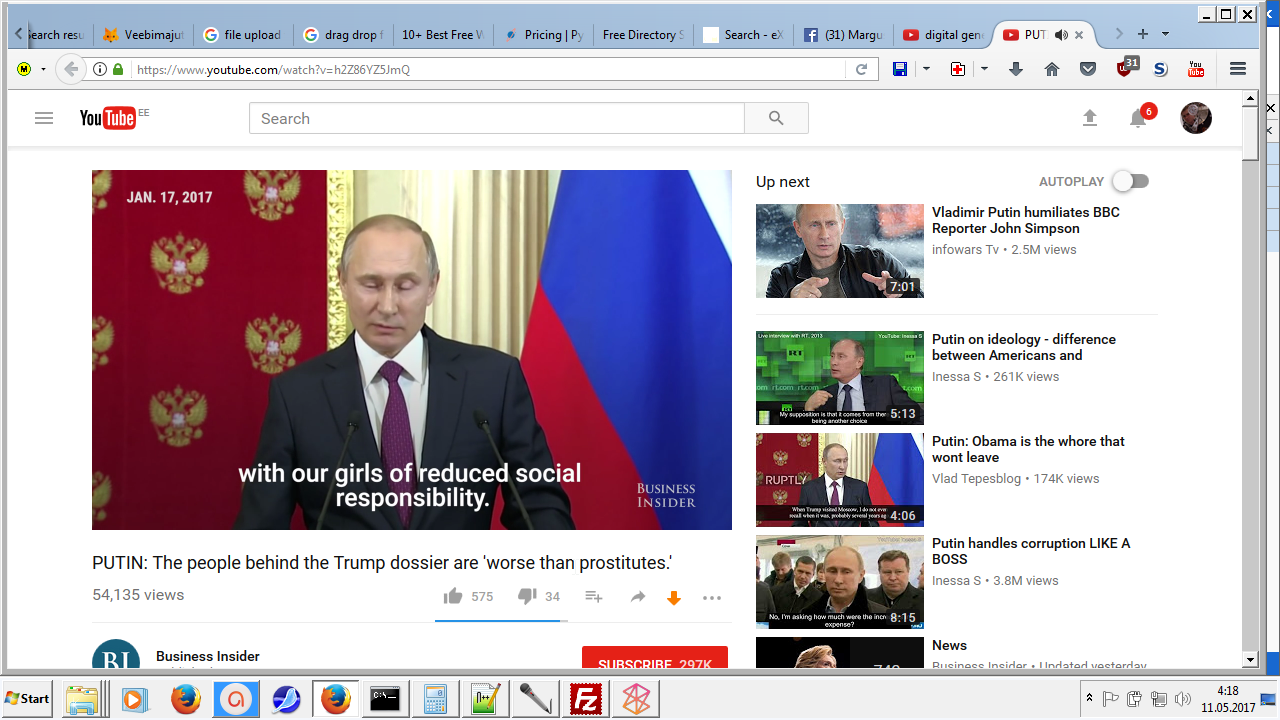Open Putin handles corruption LIKE A BOSS
1280x720 pixels.
tap(1031, 551)
